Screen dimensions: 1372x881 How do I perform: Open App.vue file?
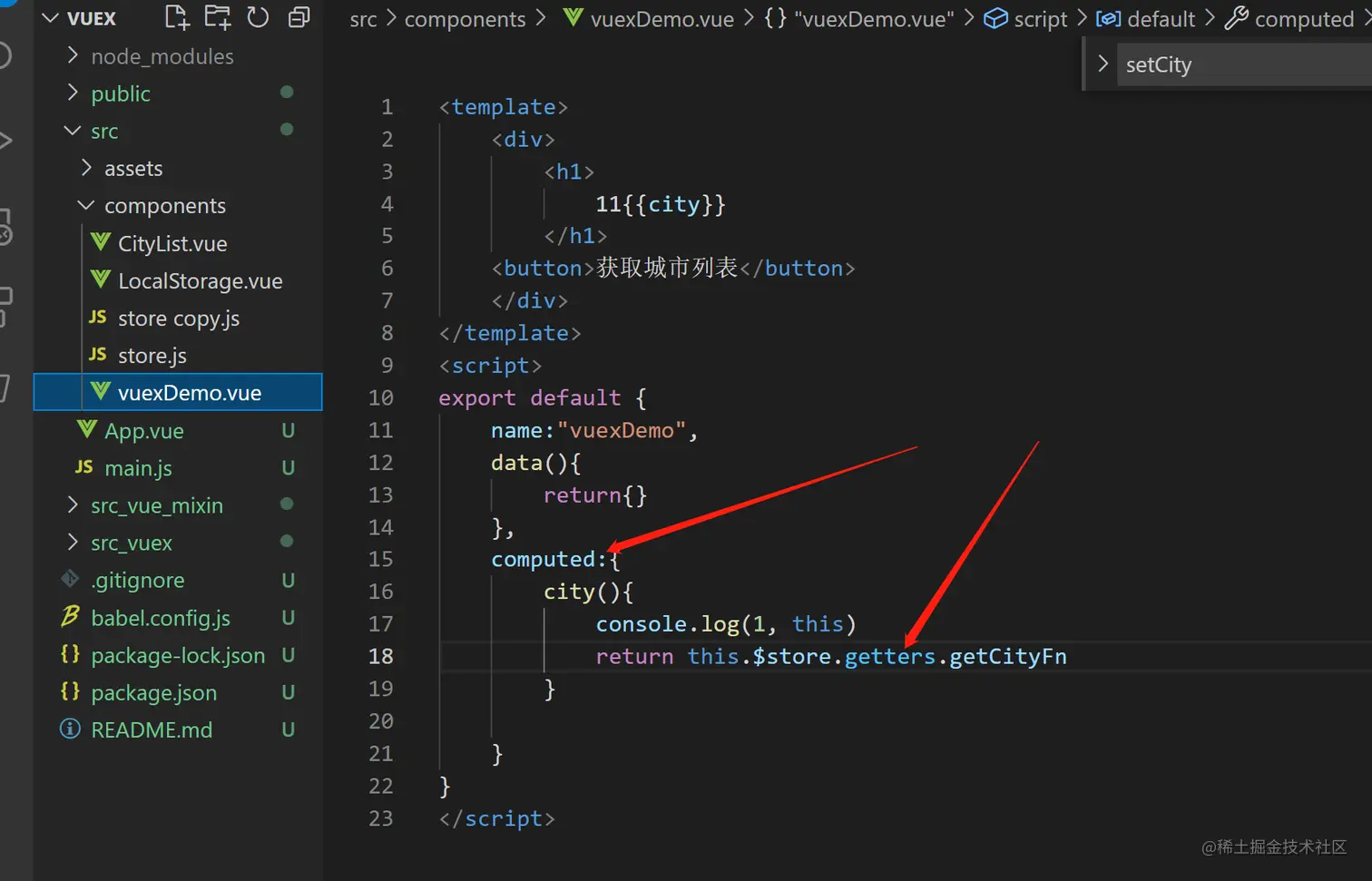click(x=144, y=431)
